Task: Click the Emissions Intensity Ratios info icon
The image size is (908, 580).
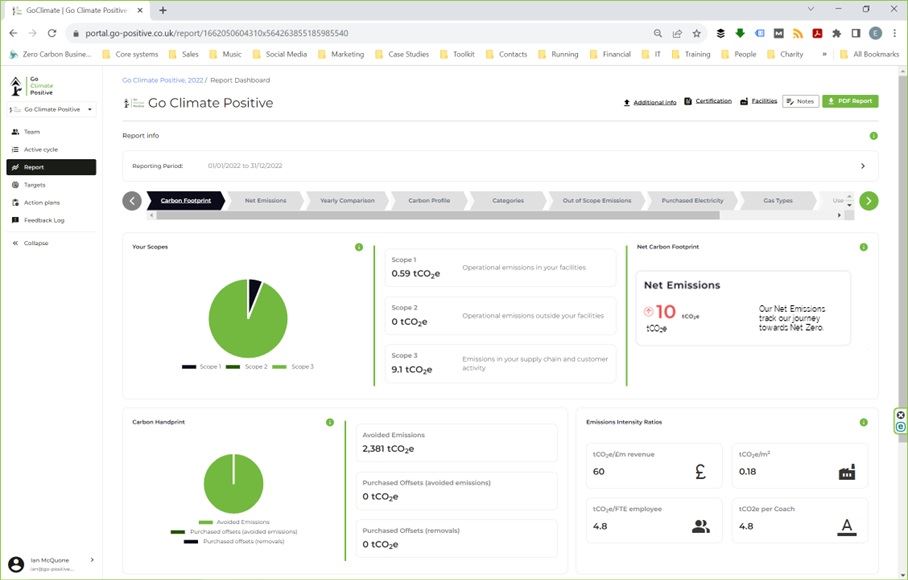Action: 863,423
